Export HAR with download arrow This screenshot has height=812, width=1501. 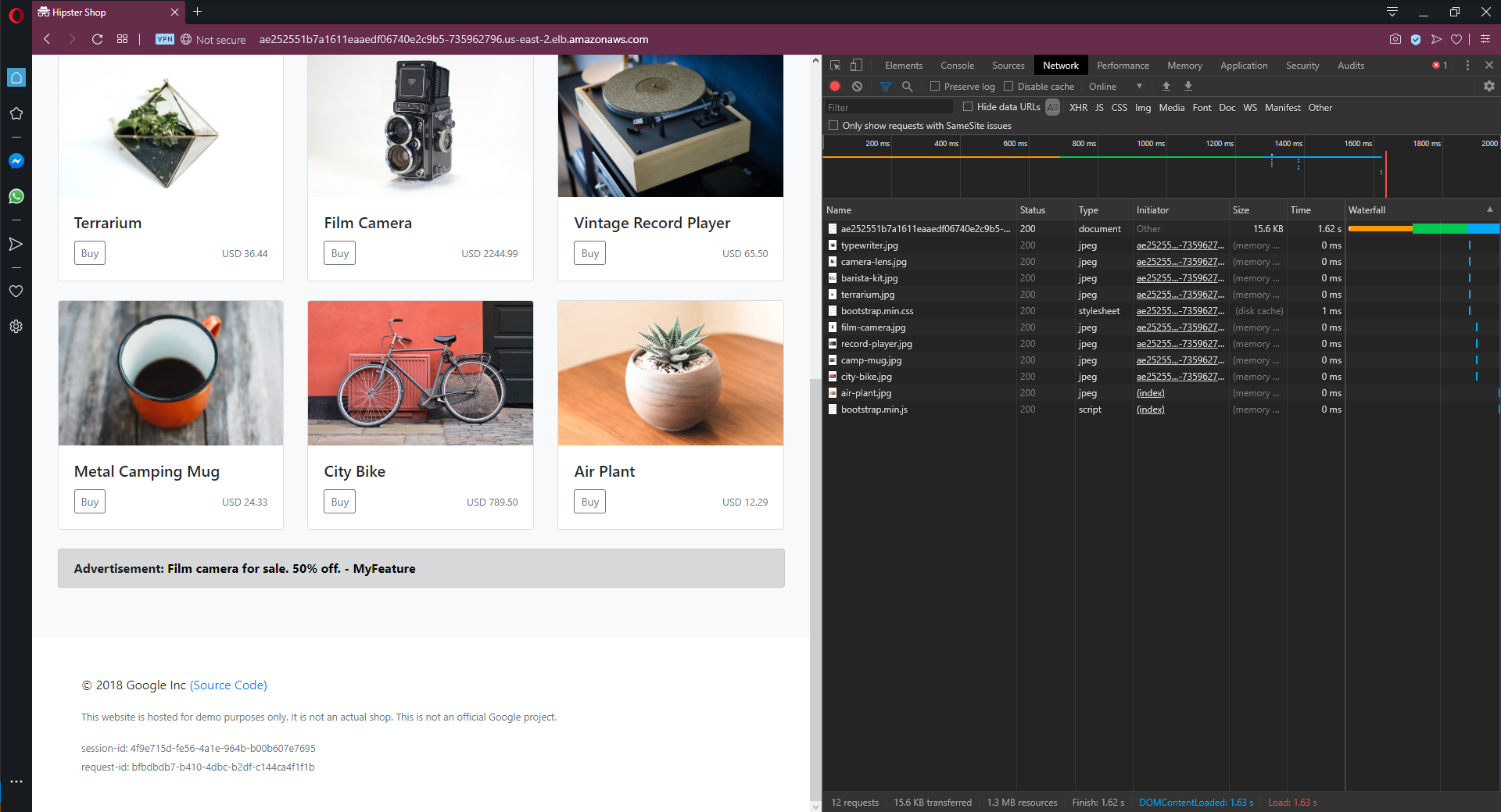[x=1188, y=87]
